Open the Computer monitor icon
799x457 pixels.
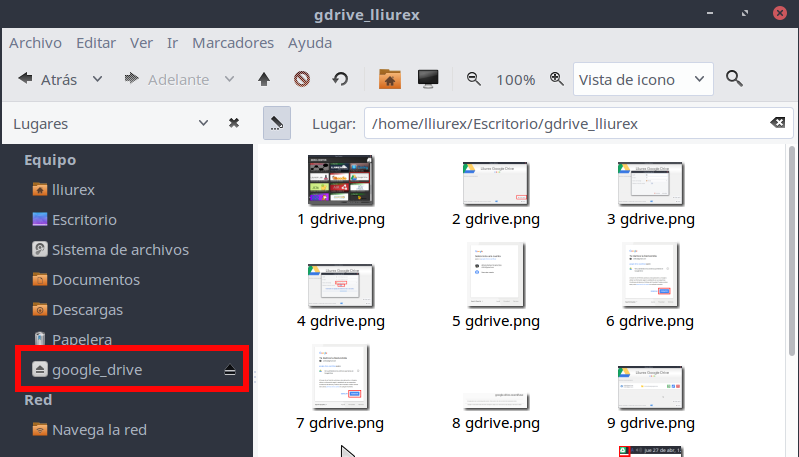(428, 79)
